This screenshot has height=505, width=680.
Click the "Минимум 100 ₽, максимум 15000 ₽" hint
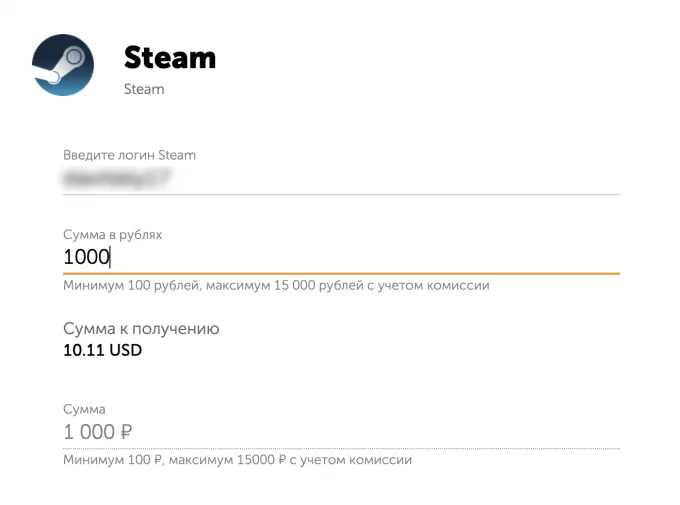pyautogui.click(x=237, y=461)
